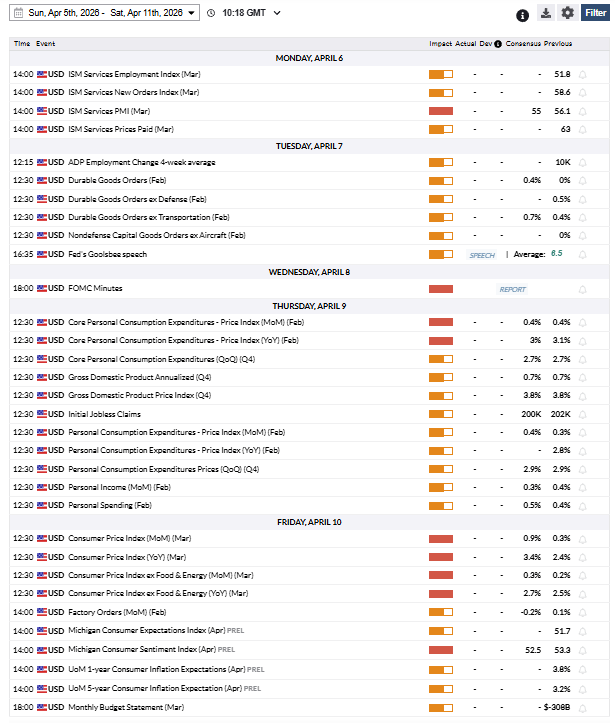
Task: Open the REPORT link for FOMC Minutes
Action: pyautogui.click(x=512, y=289)
